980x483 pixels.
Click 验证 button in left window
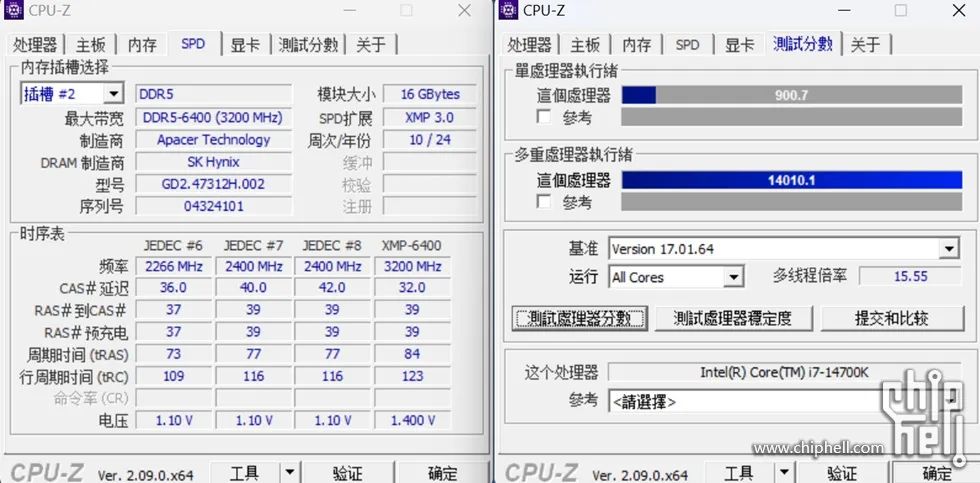click(x=348, y=473)
